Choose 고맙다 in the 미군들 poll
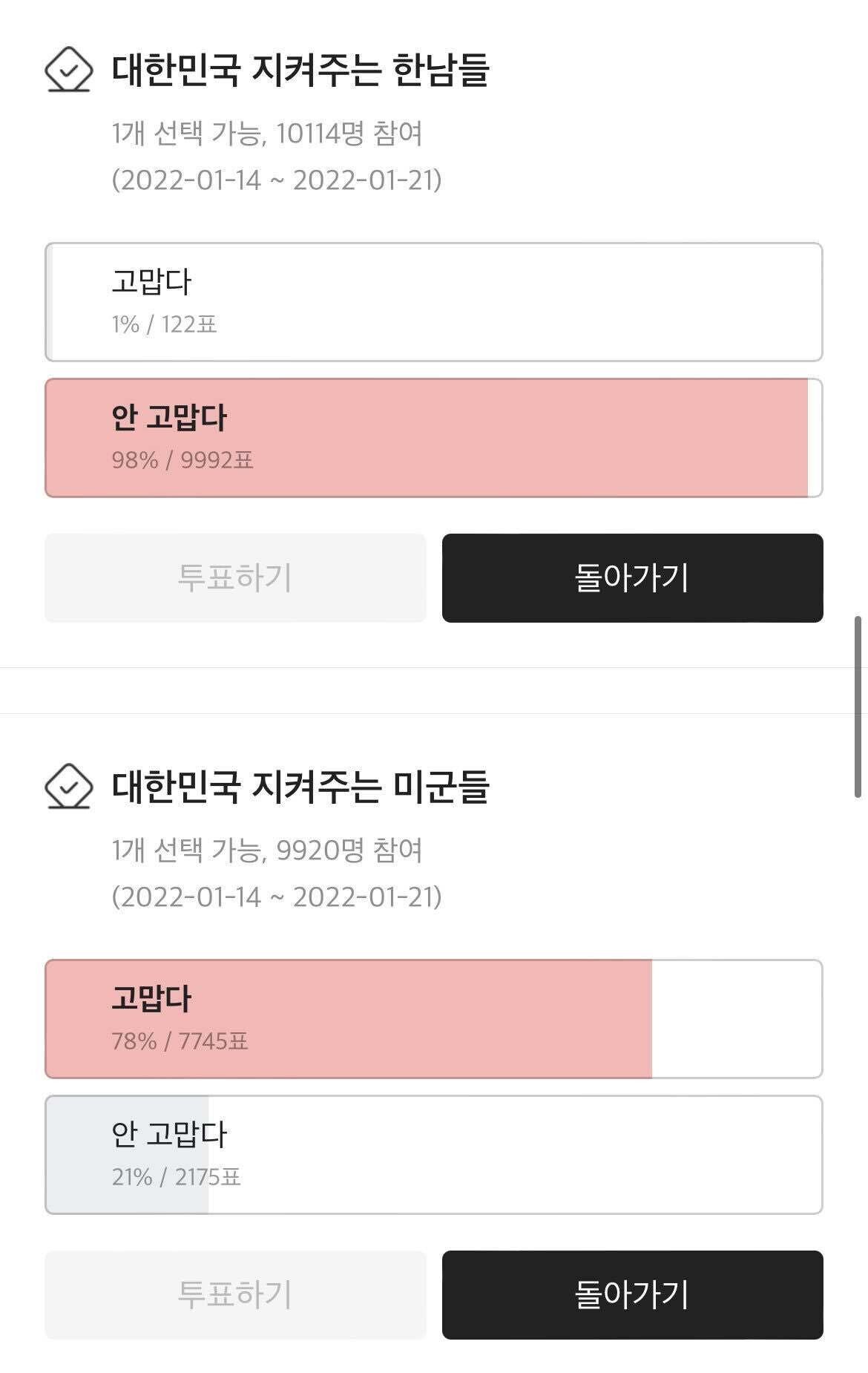 [x=433, y=1019]
